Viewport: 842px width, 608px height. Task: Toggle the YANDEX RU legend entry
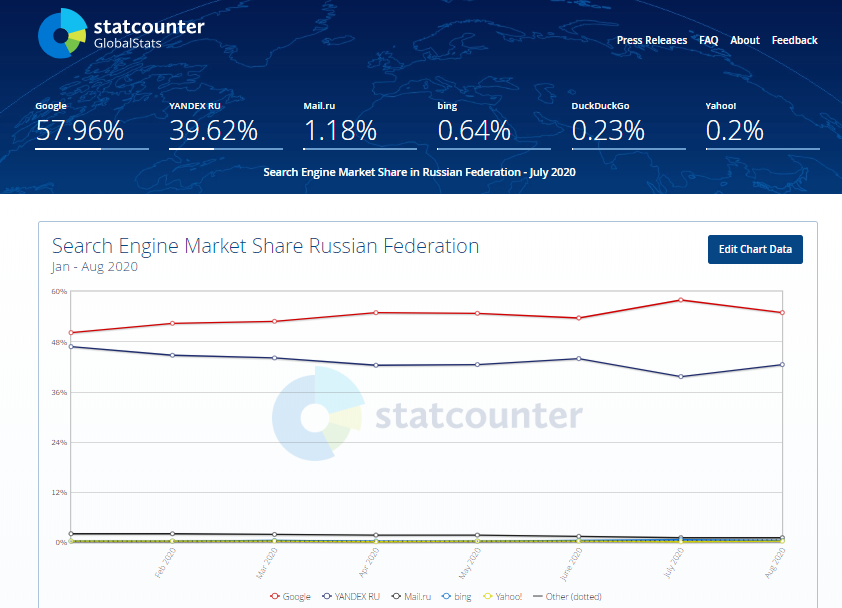point(351,596)
